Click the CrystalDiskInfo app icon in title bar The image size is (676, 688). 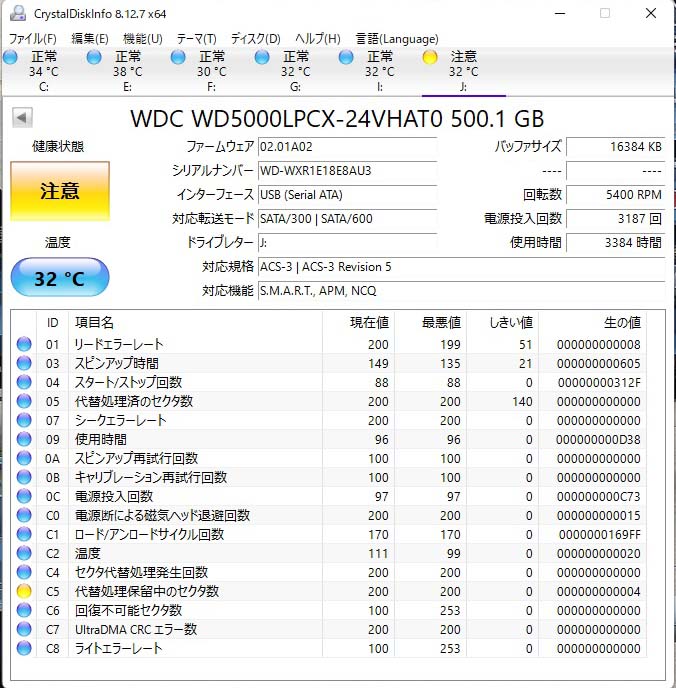click(x=18, y=13)
